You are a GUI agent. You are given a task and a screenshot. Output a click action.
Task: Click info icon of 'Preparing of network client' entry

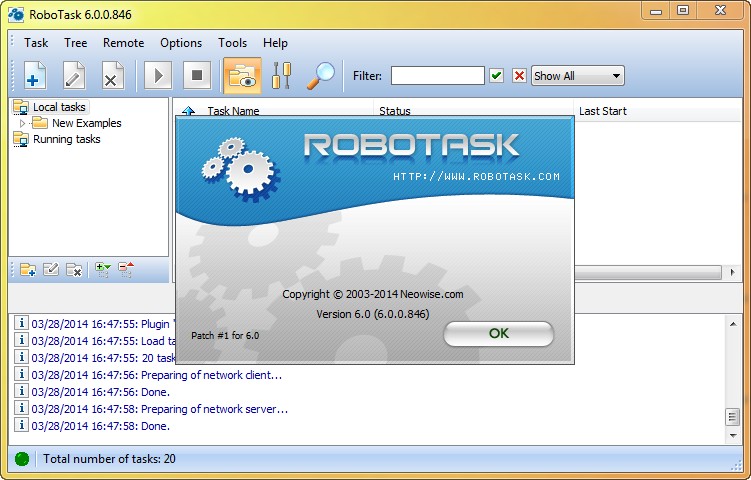coord(21,374)
